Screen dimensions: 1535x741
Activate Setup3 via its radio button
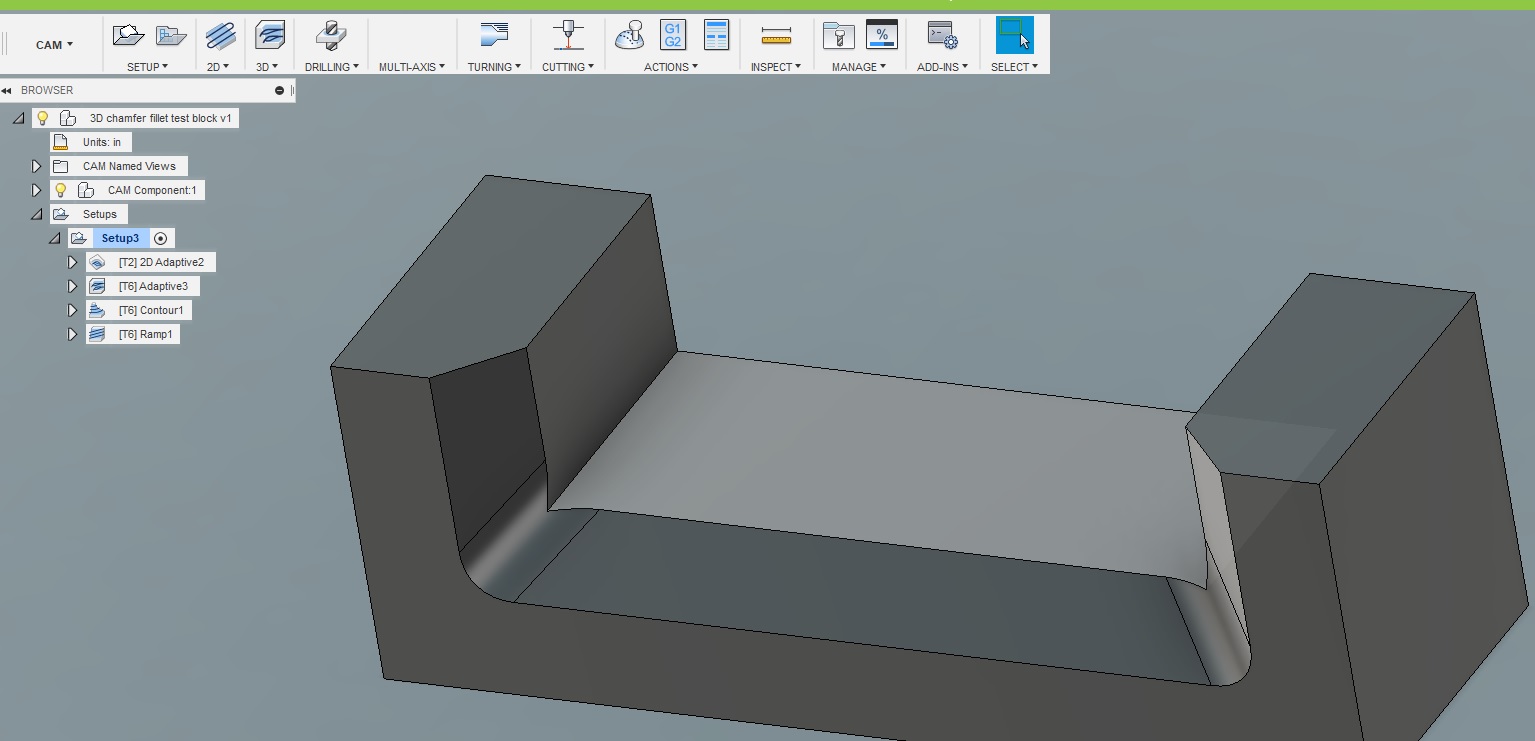click(160, 238)
